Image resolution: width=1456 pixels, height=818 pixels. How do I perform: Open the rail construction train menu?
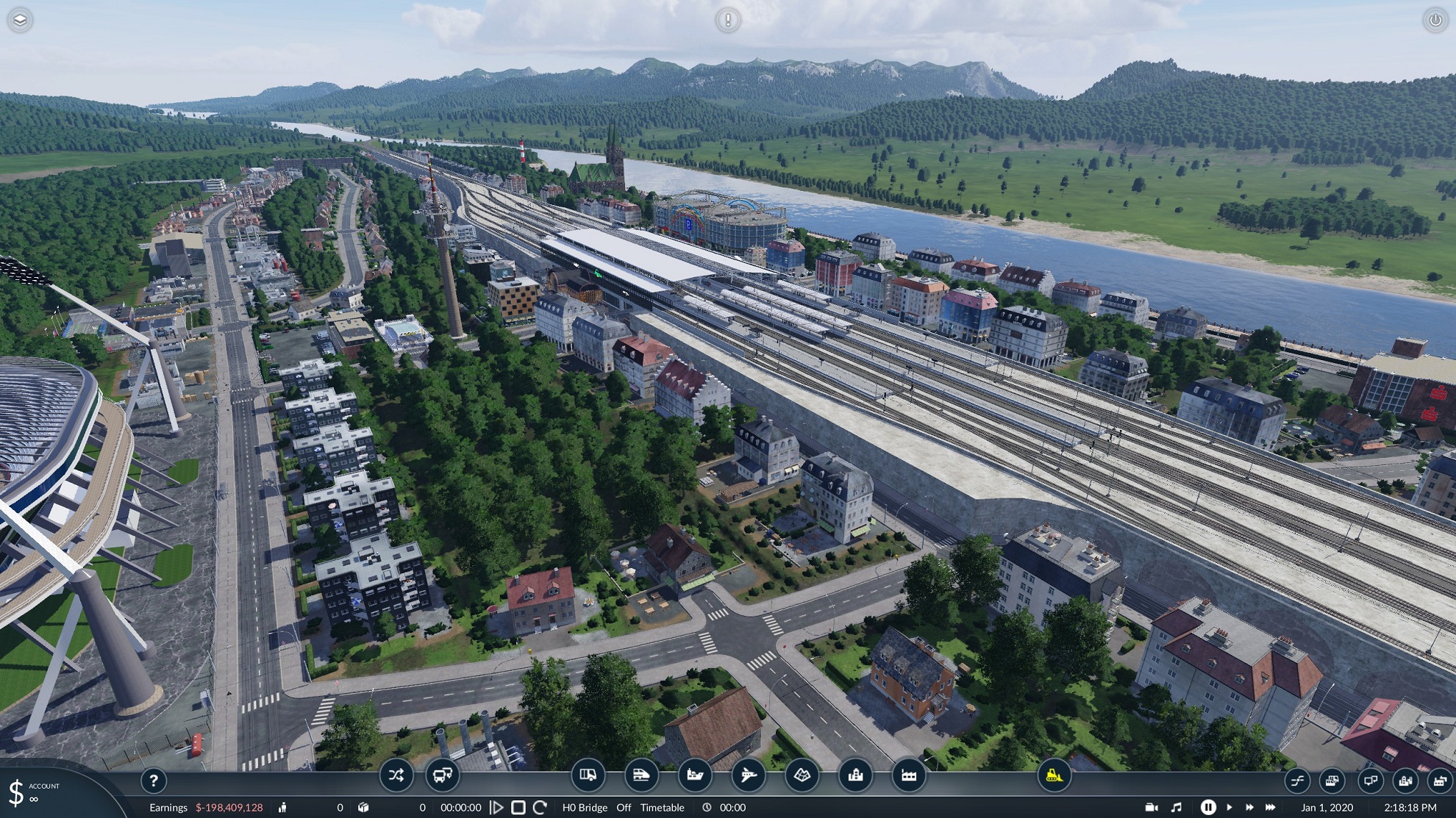pos(641,775)
